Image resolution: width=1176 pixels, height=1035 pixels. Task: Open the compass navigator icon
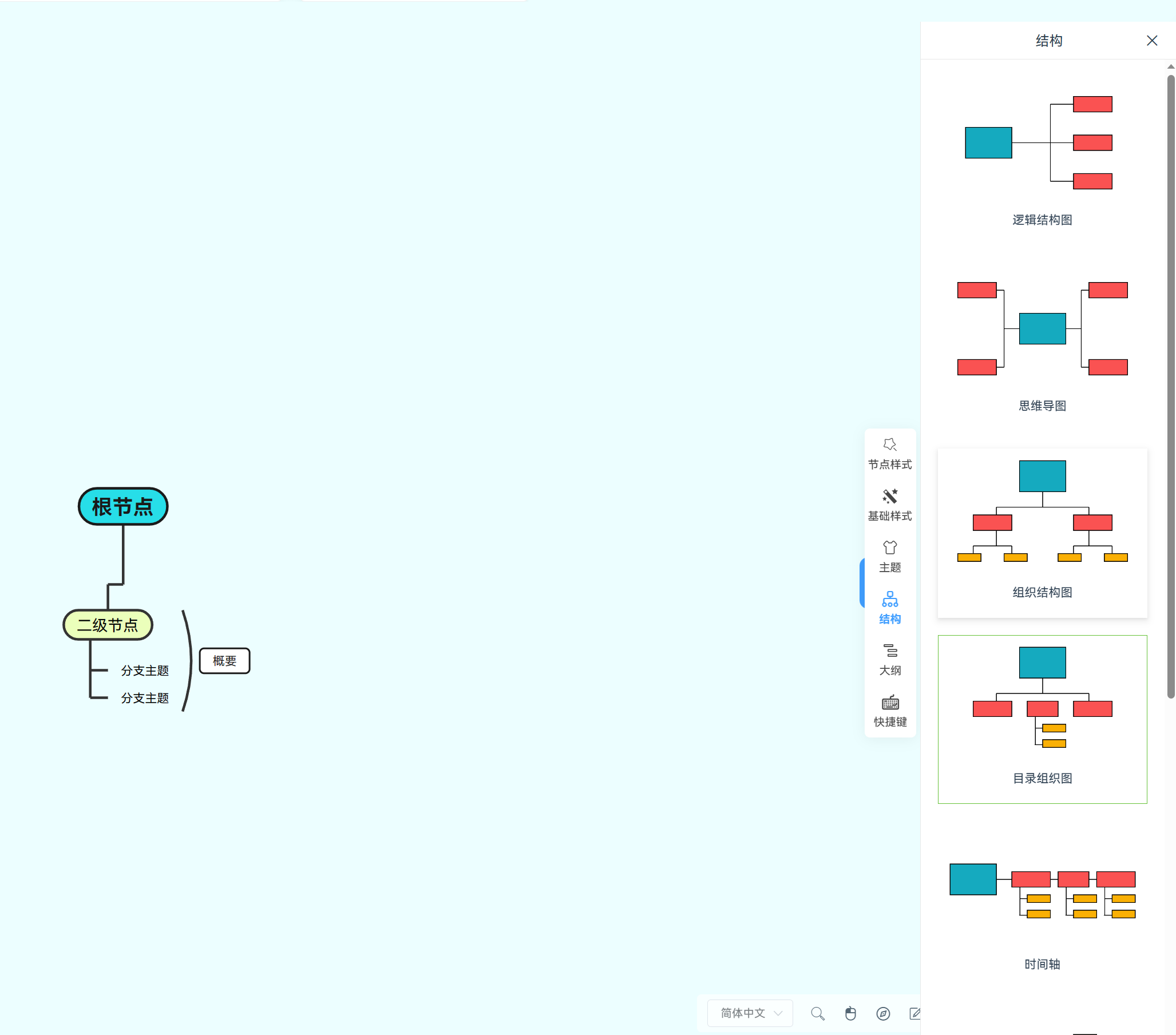pyautogui.click(x=882, y=1013)
